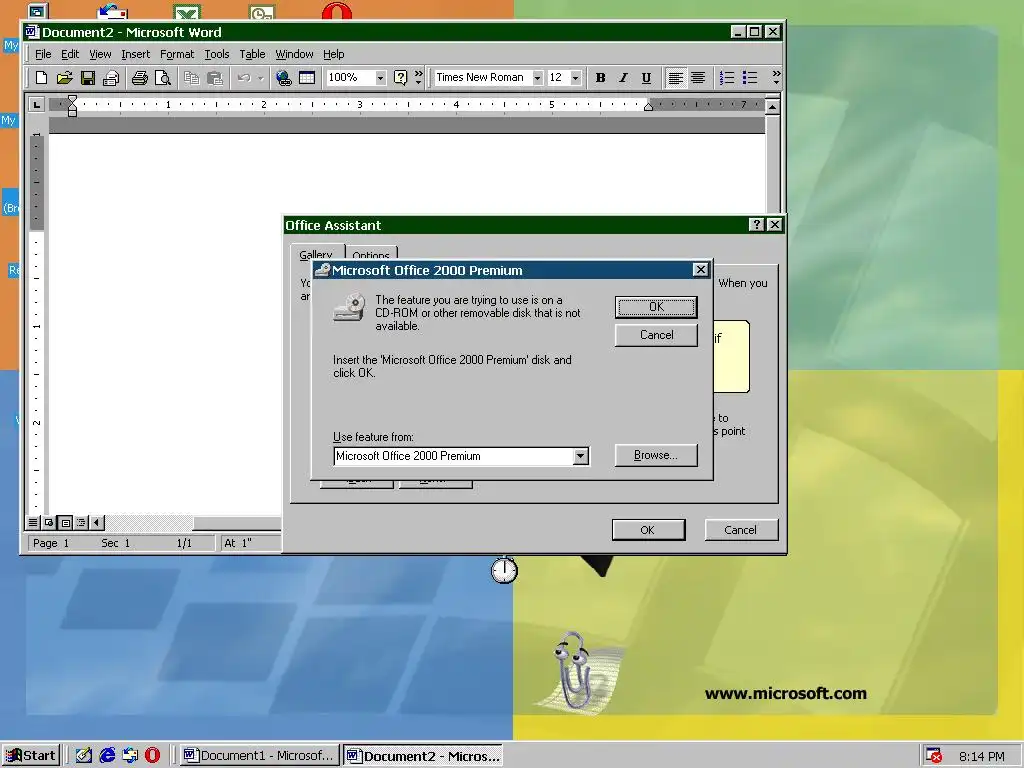This screenshot has height=768, width=1024.
Task: Click Cancel in Office Assistant dialog
Action: (741, 530)
